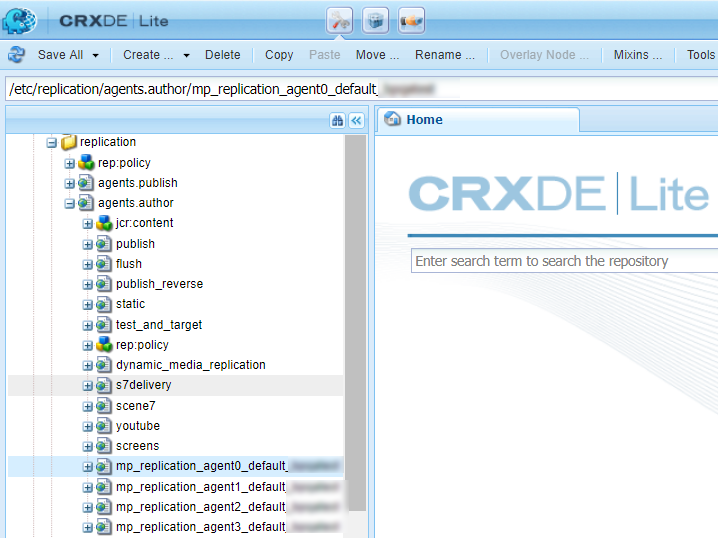The height and width of the screenshot is (538, 718).
Task: Click the replication folder icon
Action: click(x=69, y=142)
